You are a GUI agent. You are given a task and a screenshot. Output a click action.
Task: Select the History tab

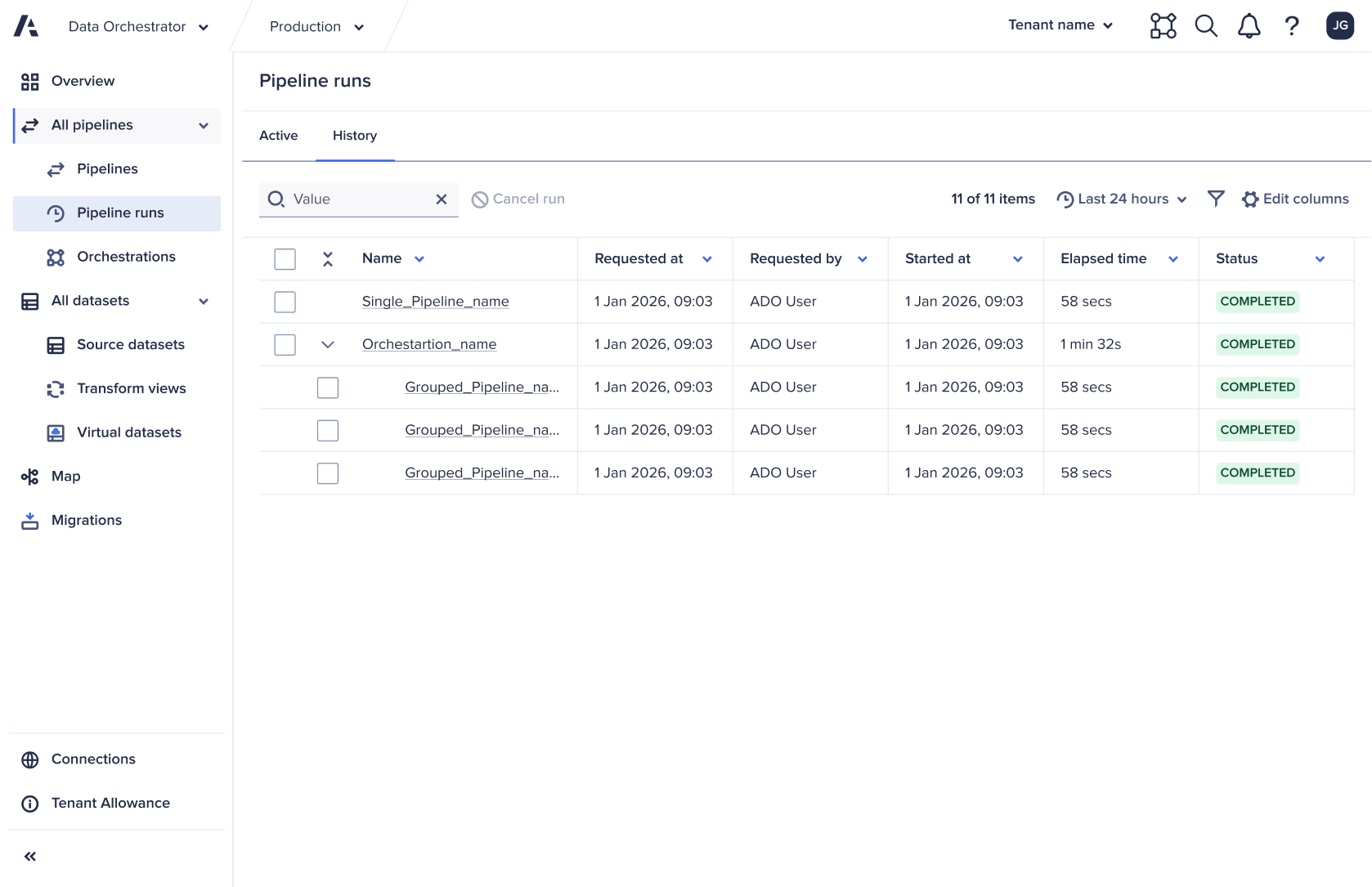click(355, 136)
